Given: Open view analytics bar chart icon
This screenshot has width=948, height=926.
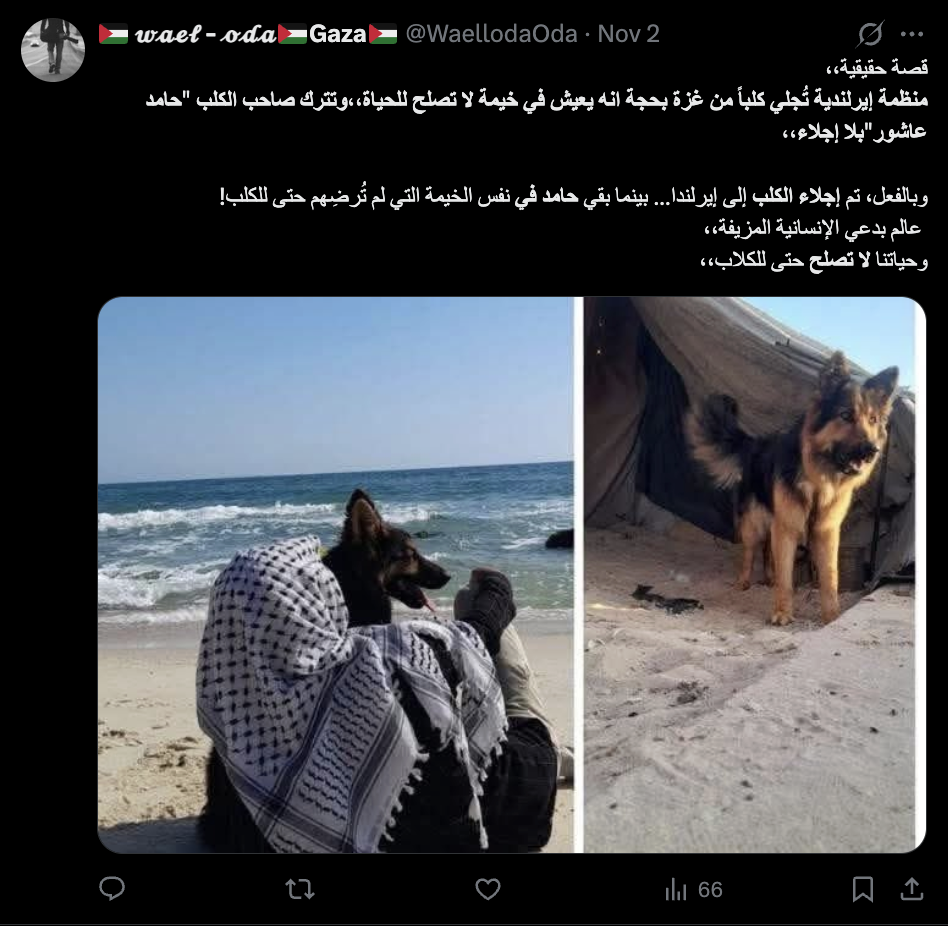Looking at the screenshot, I should (676, 890).
